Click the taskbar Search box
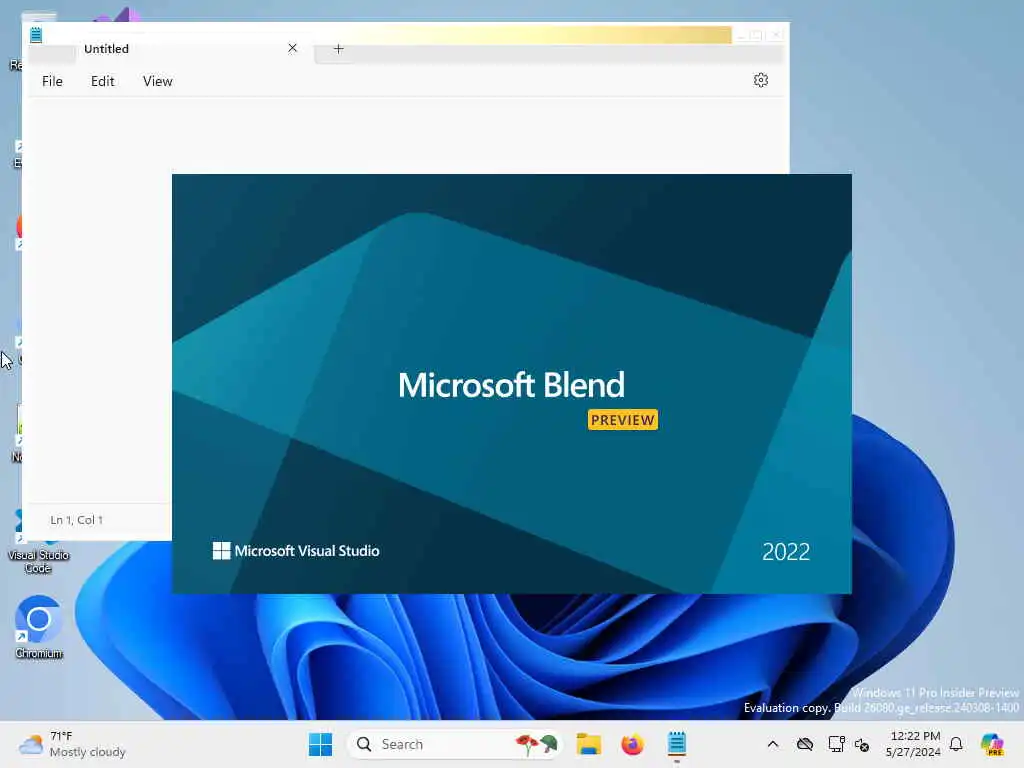The image size is (1024, 768). 455,744
